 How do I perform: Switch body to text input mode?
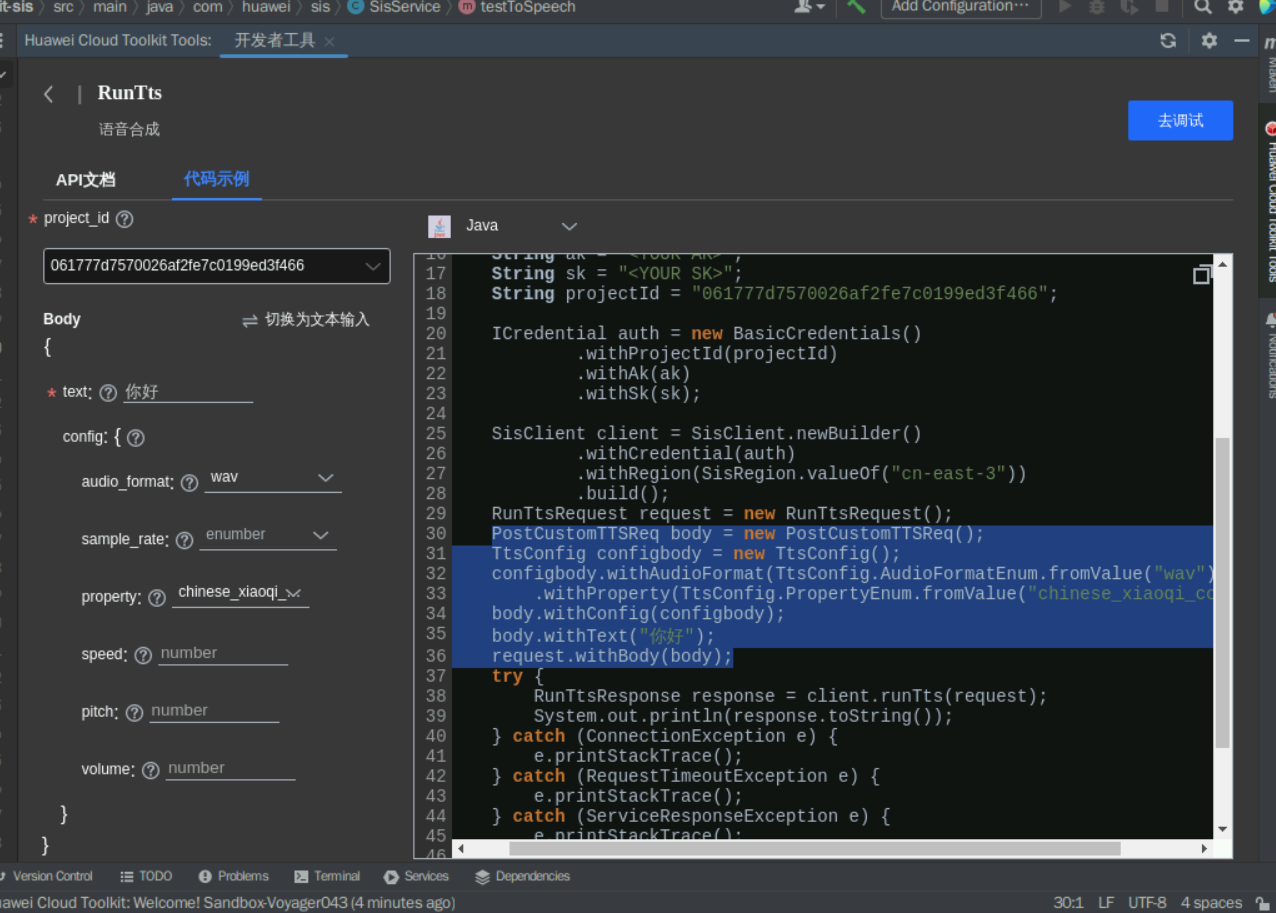(x=306, y=320)
